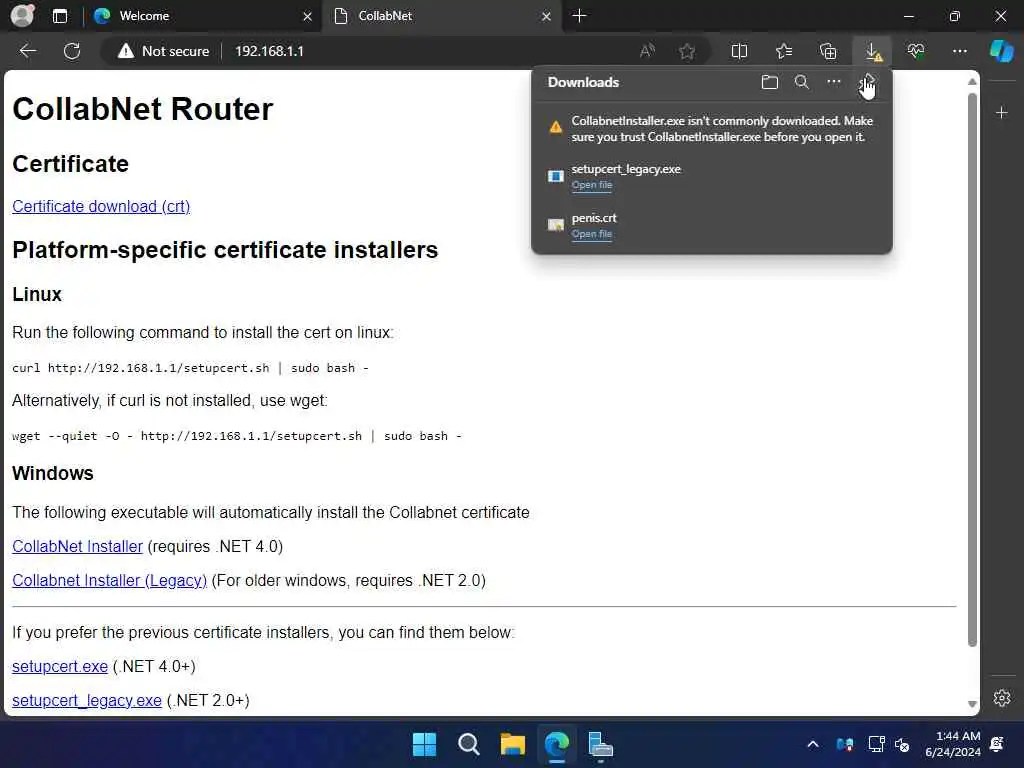This screenshot has height=768, width=1024.
Task: Open the profile avatar icon
Action: point(22,16)
